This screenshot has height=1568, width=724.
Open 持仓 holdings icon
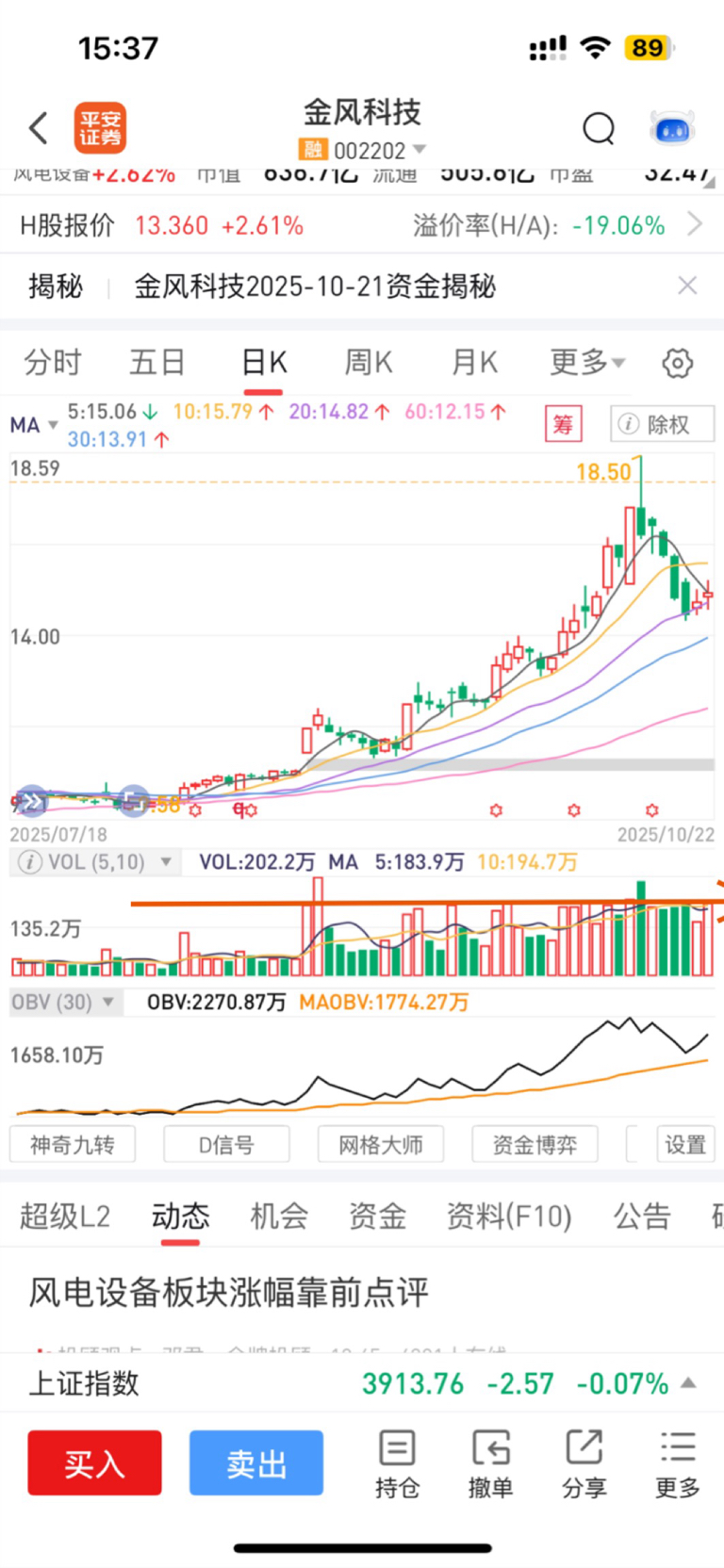point(397,1463)
